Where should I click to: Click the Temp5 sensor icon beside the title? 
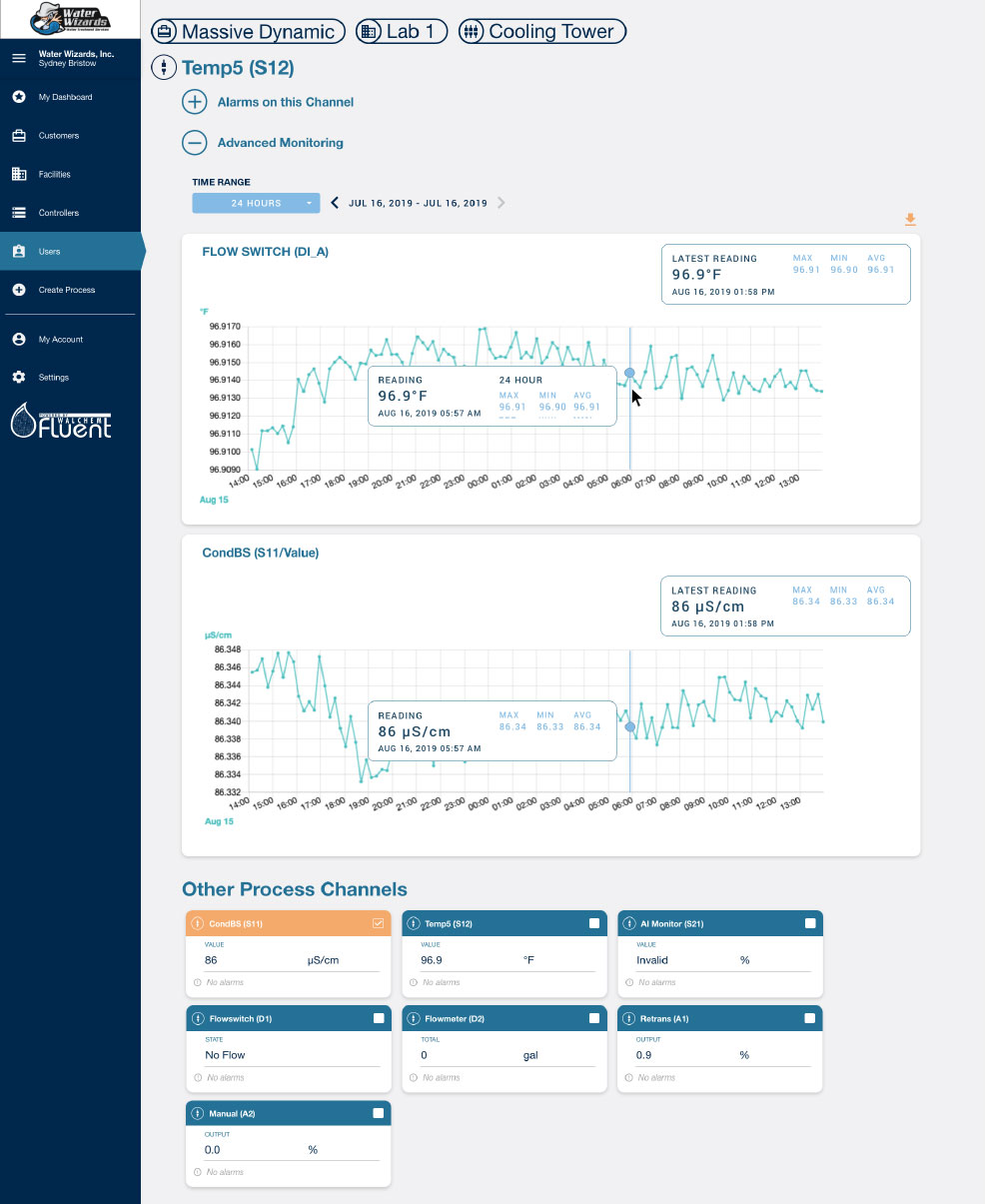[x=163, y=67]
